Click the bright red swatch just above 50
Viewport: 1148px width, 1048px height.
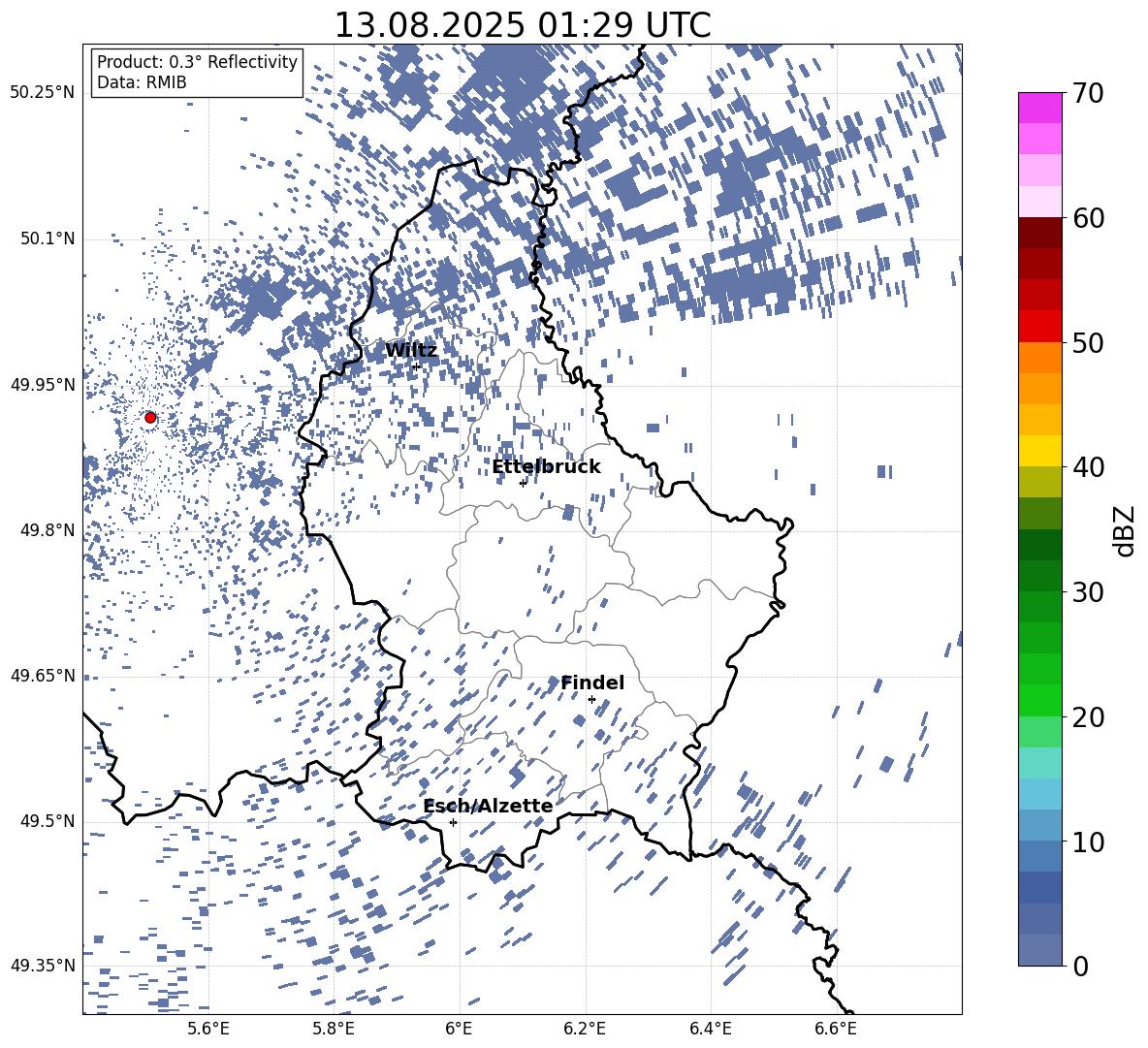(x=1040, y=327)
